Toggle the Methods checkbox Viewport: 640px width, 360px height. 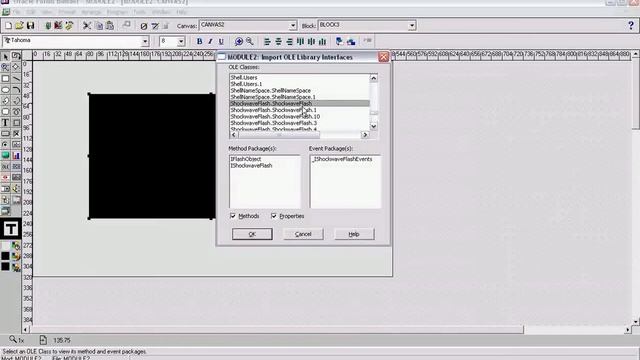point(233,216)
